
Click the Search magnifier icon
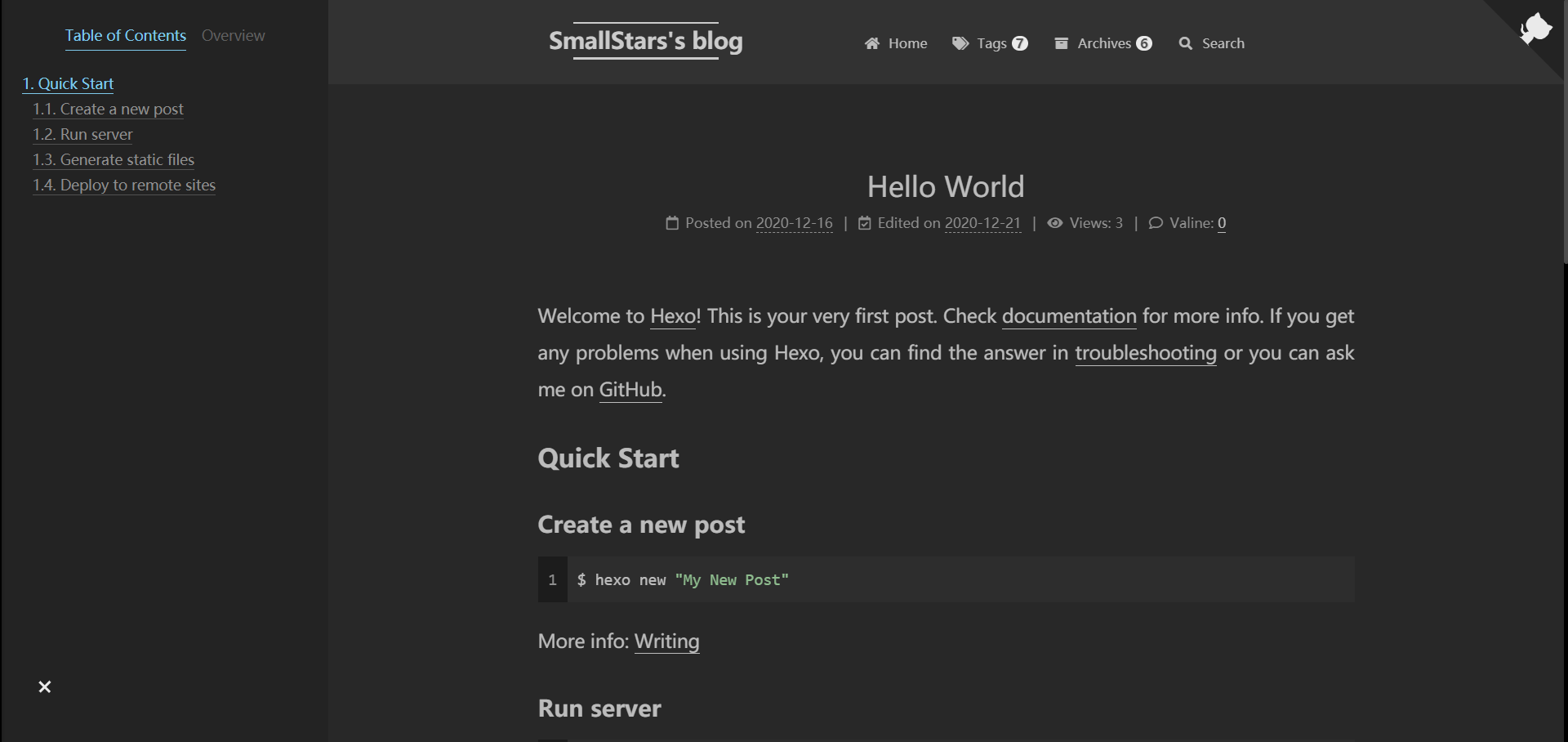1186,43
